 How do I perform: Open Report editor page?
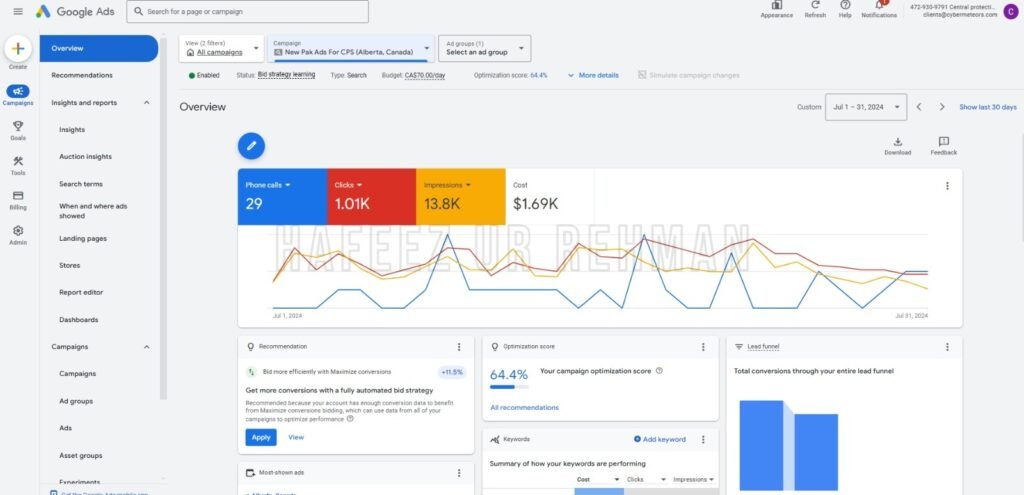[x=81, y=293]
